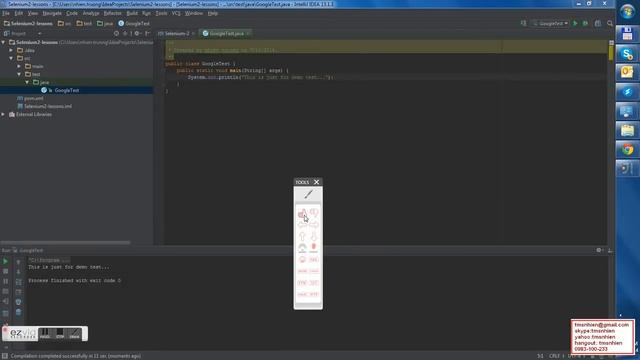Click the Project panel horizontal scrollbar
The image size is (640, 360).
65,242
